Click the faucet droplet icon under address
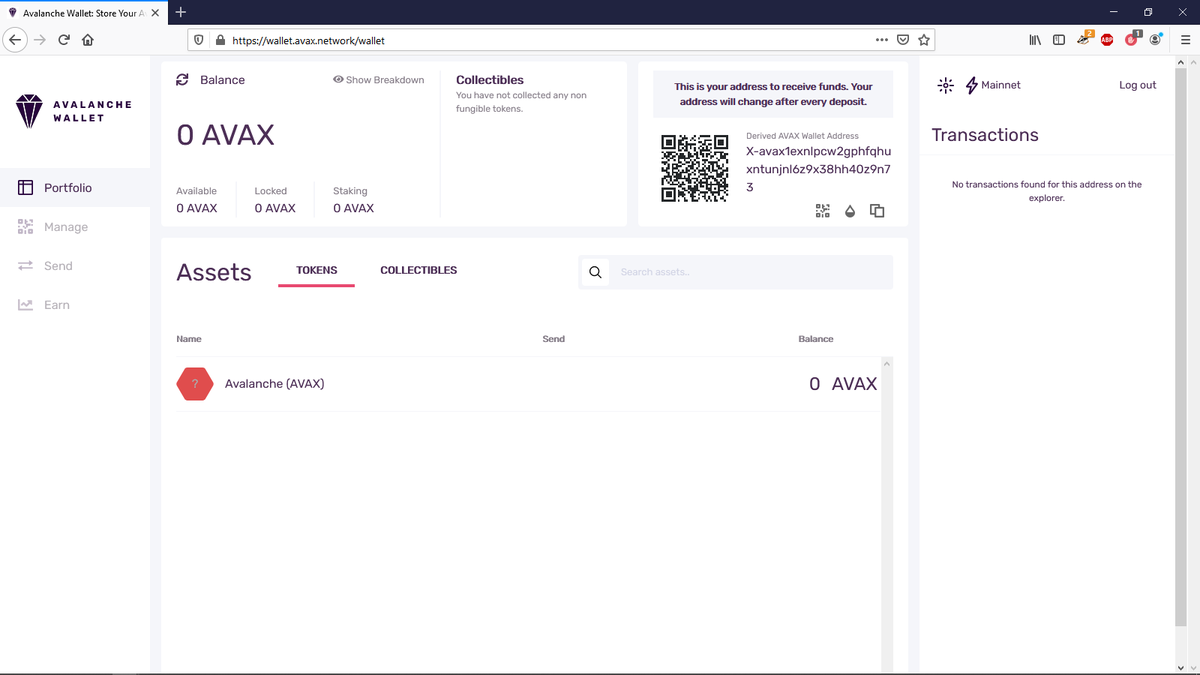 tap(850, 211)
